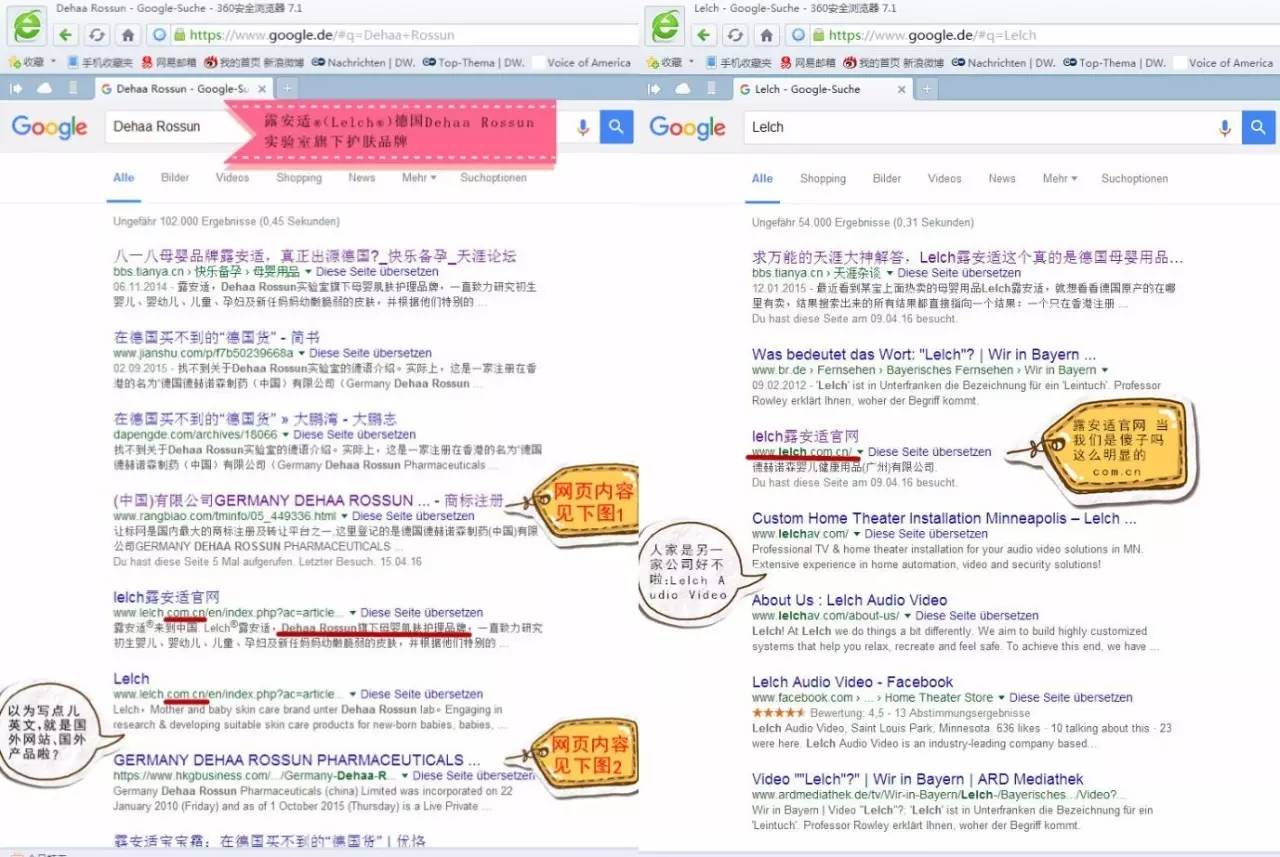Open the 'Video ""Lelch"?" | Wir in Bayern' result

coord(918,779)
